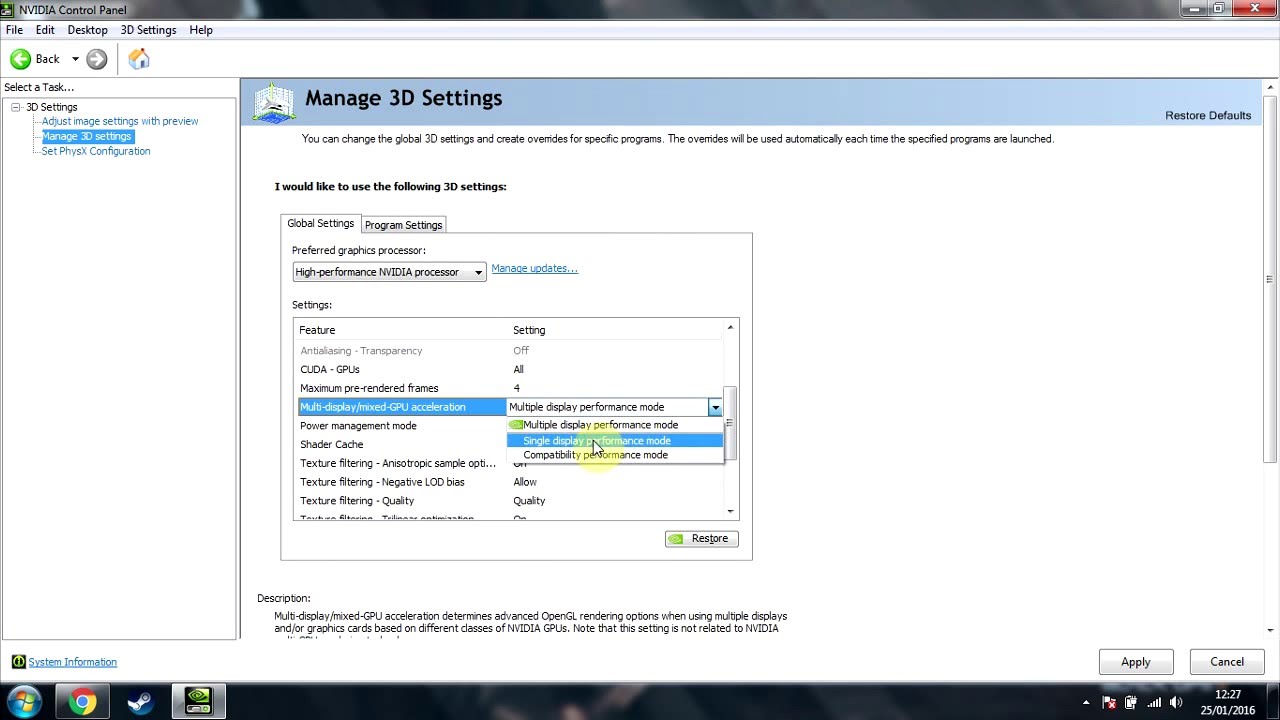Open Google Chrome from the taskbar
1280x720 pixels.
[83, 702]
